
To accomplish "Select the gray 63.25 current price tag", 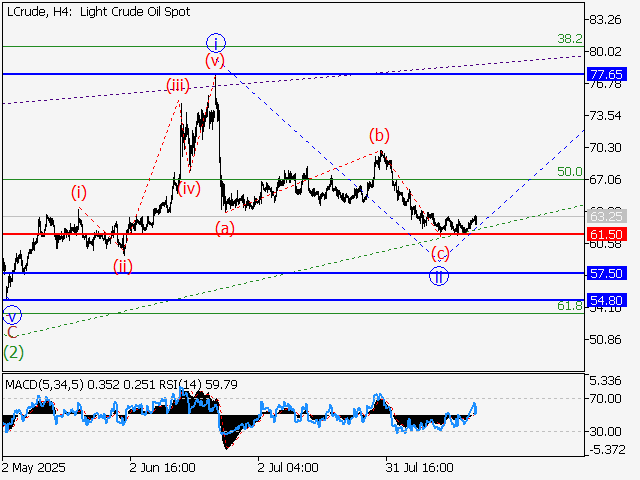I will click(607, 216).
